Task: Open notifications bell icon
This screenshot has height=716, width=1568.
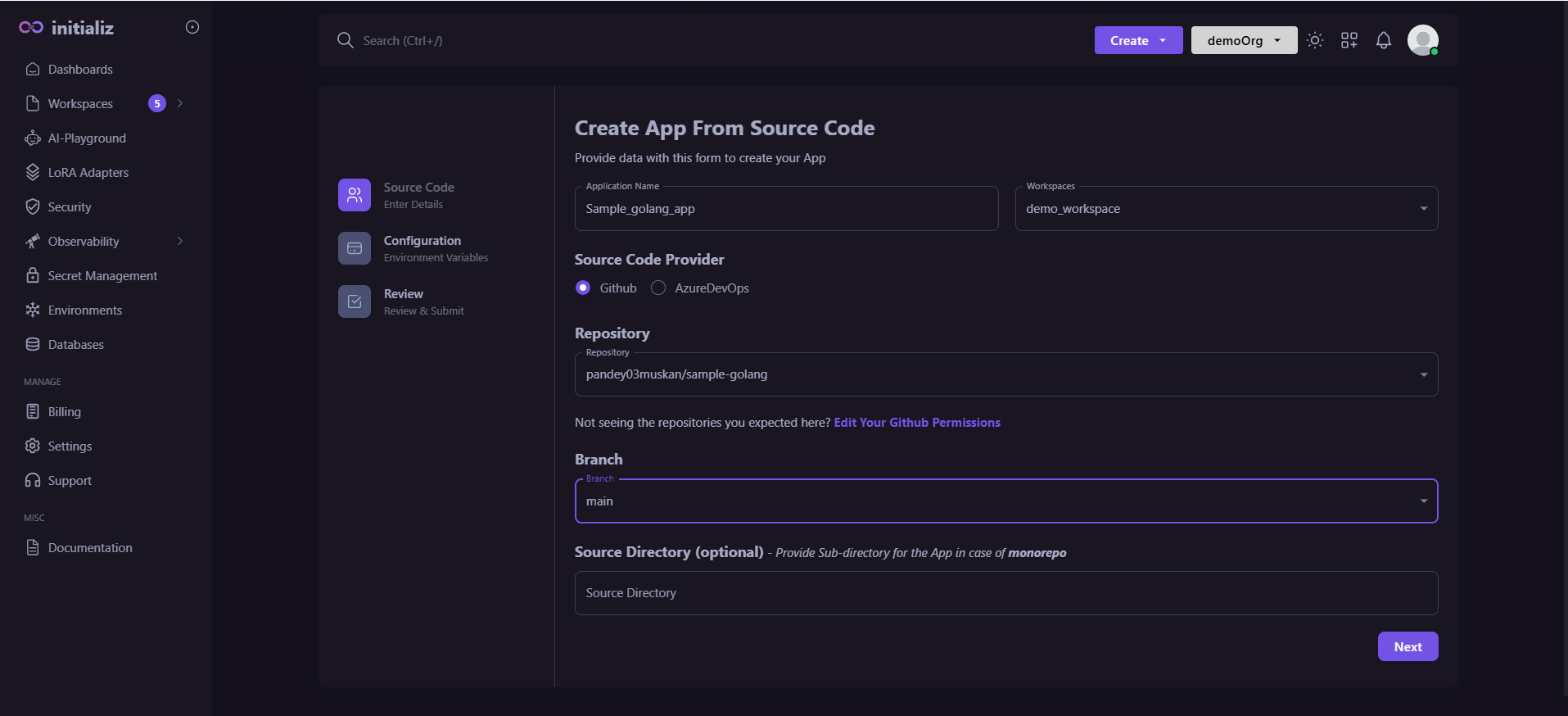Action: click(x=1384, y=40)
